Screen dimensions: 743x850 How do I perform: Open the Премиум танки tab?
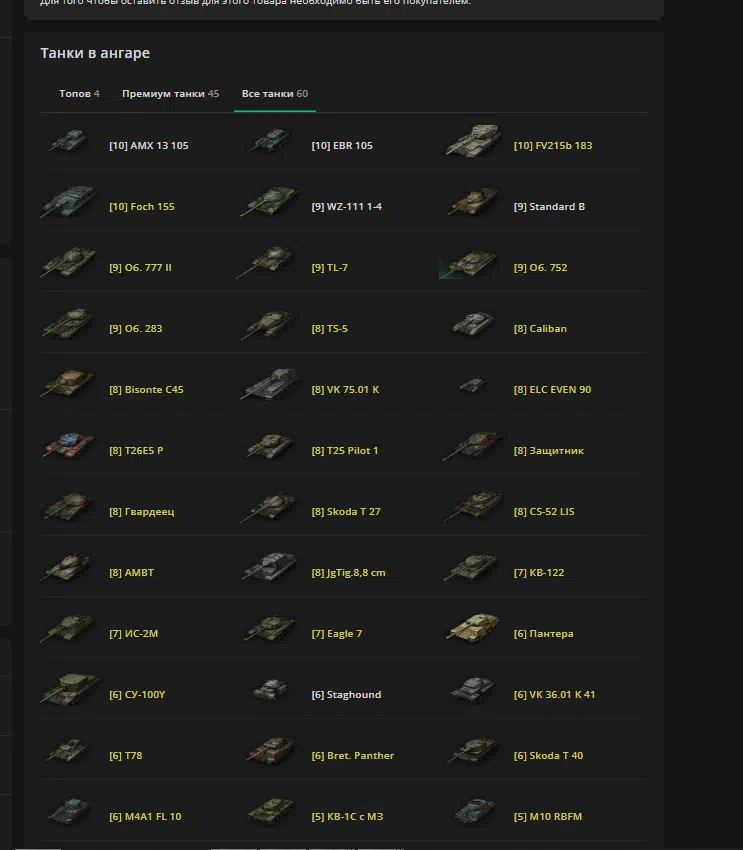(x=170, y=94)
